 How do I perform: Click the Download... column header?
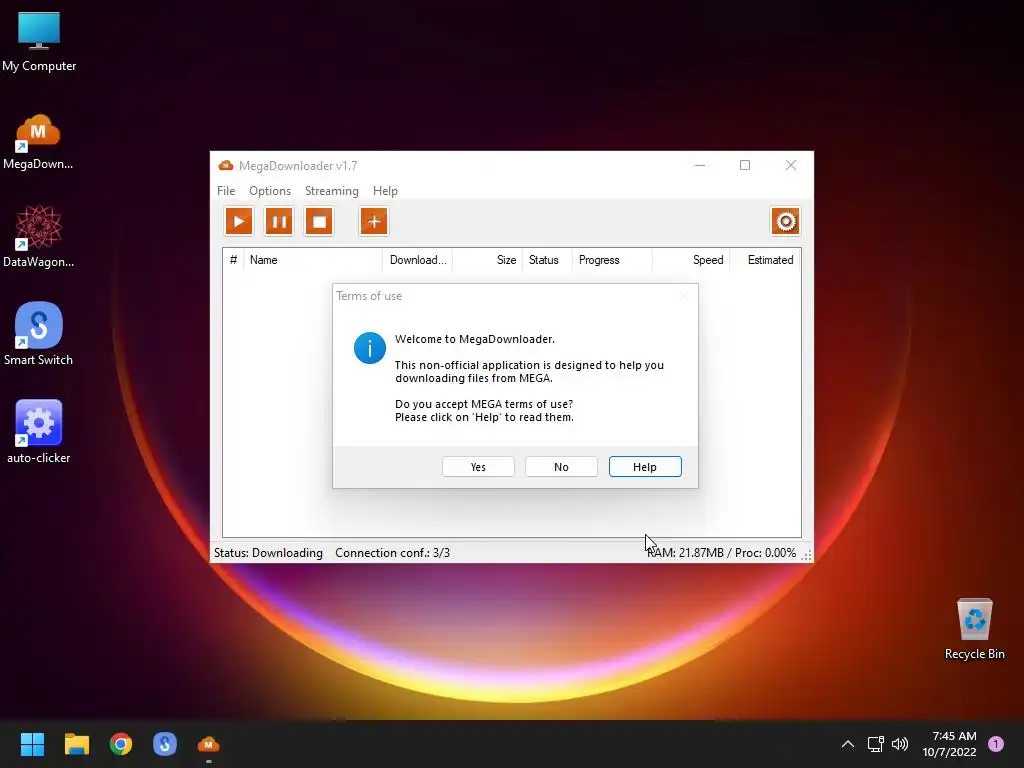[x=417, y=260]
